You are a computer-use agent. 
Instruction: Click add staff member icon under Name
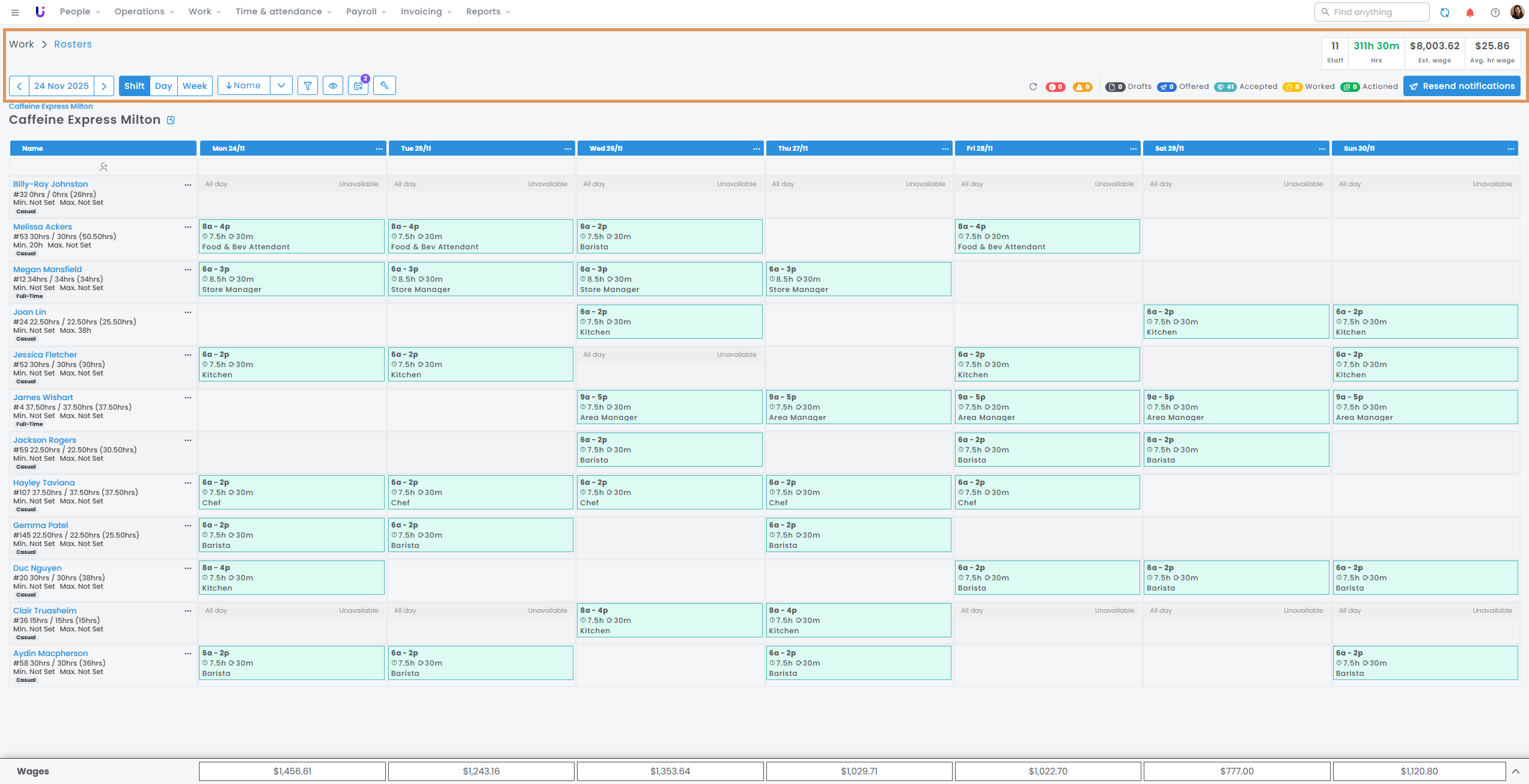103,167
